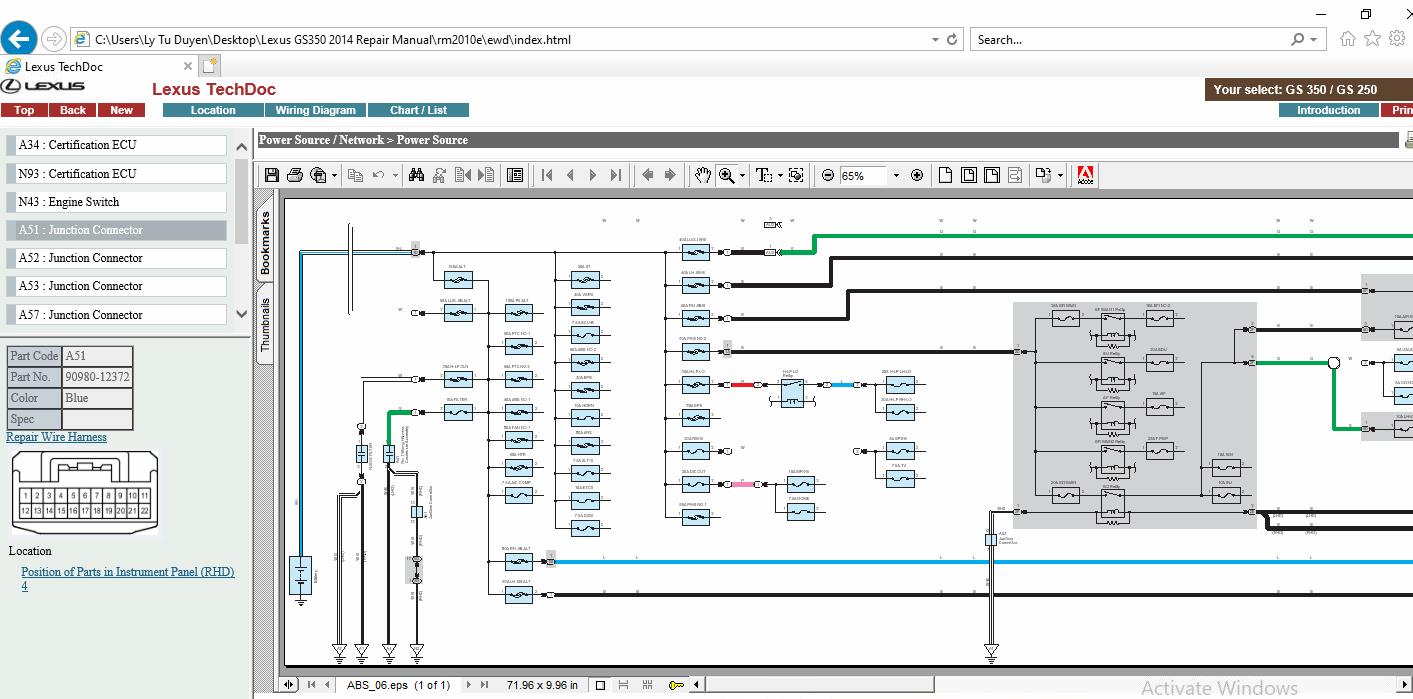
Task: Open the Zoom tool dropdown arrow
Action: (x=742, y=175)
